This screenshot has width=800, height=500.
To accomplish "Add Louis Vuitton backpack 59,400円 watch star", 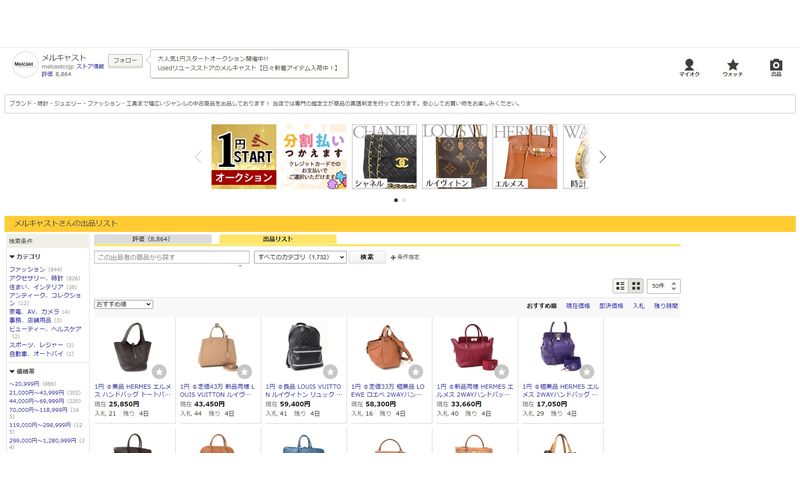I will click(330, 372).
